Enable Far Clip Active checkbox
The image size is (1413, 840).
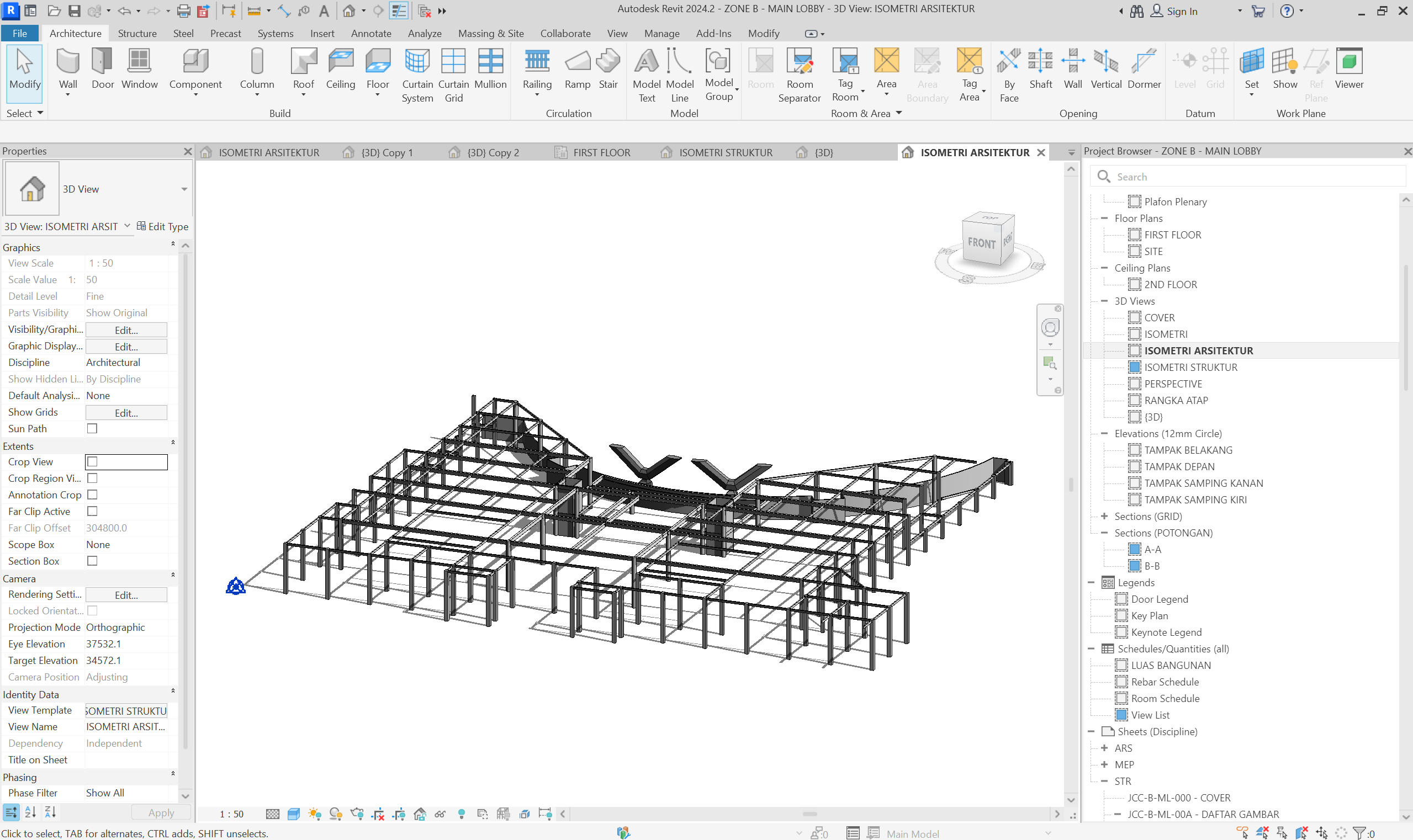click(92, 511)
